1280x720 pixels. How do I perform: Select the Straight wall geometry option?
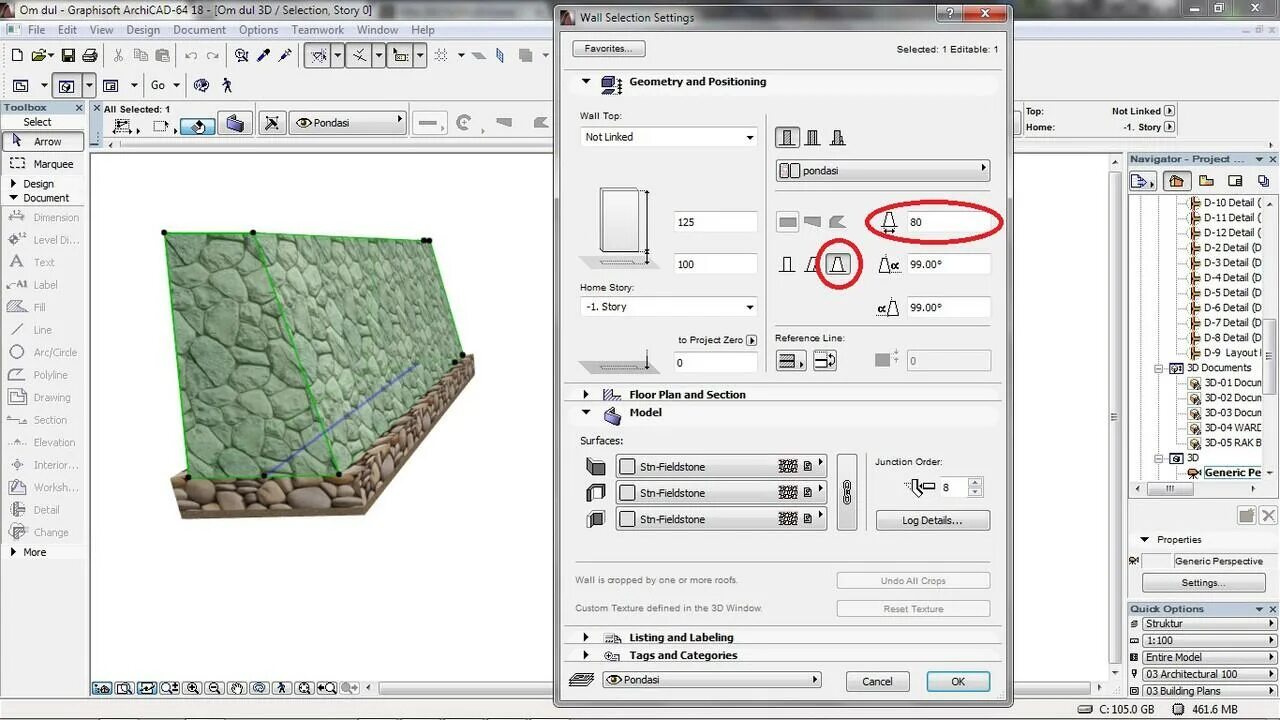(x=788, y=222)
